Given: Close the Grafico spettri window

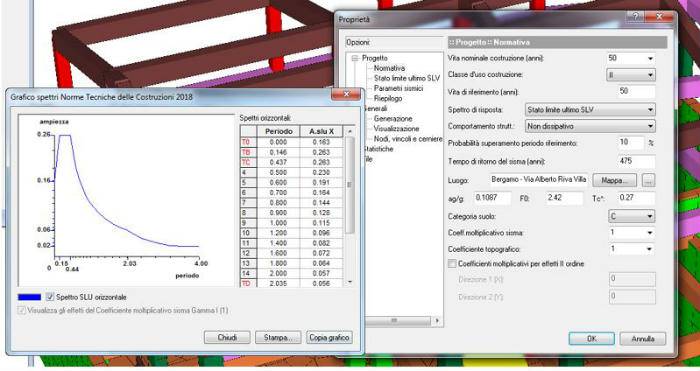Looking at the screenshot, I should click(346, 94).
